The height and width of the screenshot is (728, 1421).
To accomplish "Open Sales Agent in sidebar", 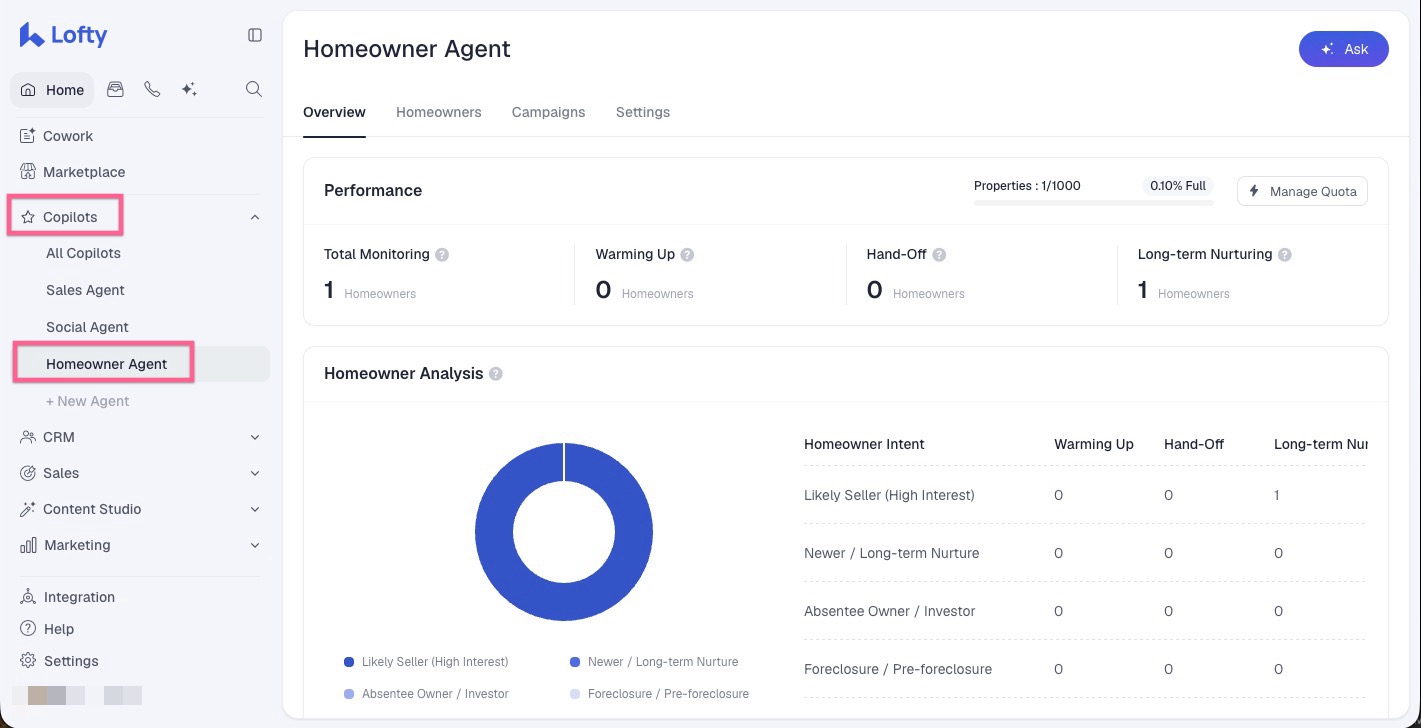I will (x=85, y=290).
